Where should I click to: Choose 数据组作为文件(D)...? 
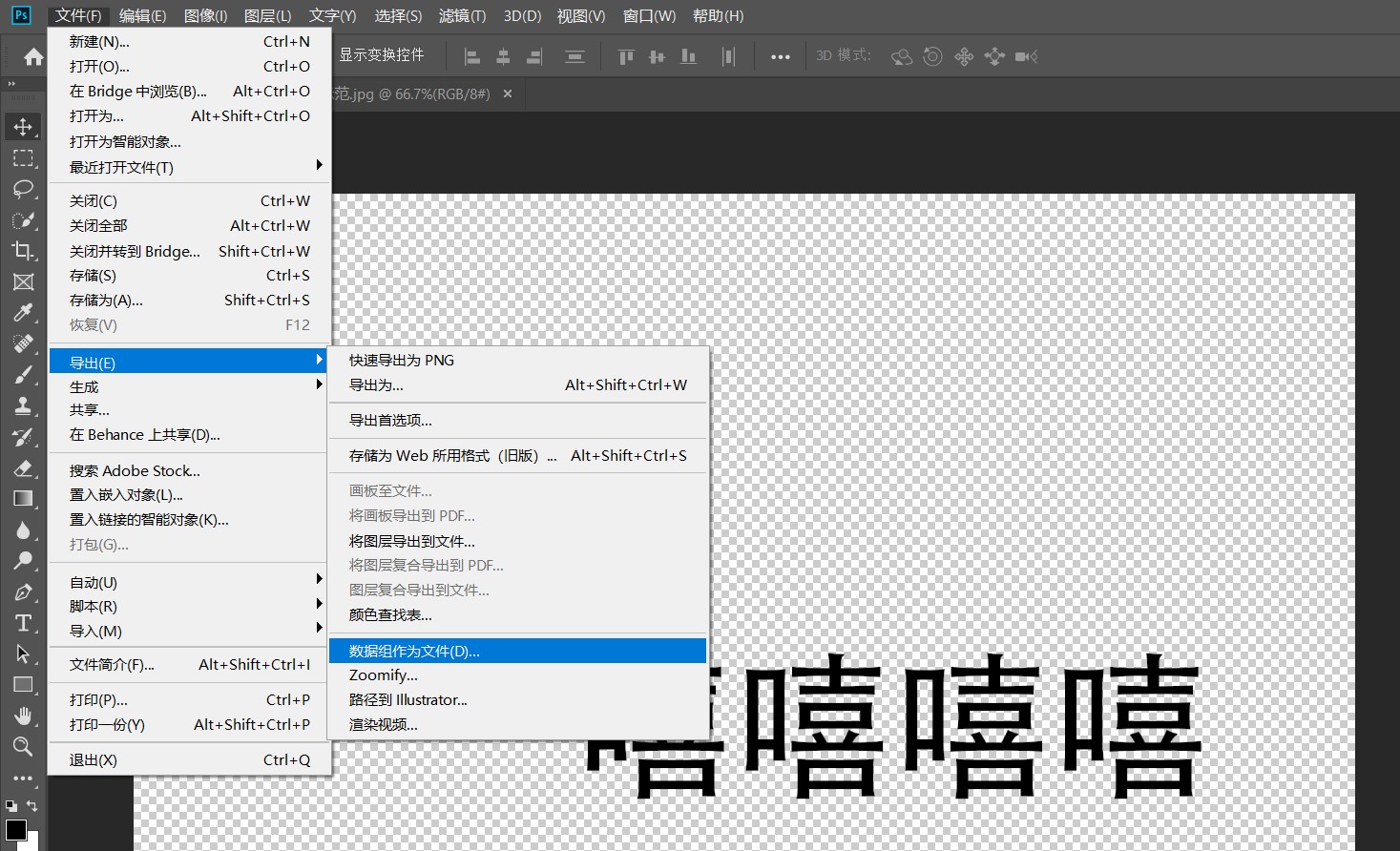coord(518,651)
